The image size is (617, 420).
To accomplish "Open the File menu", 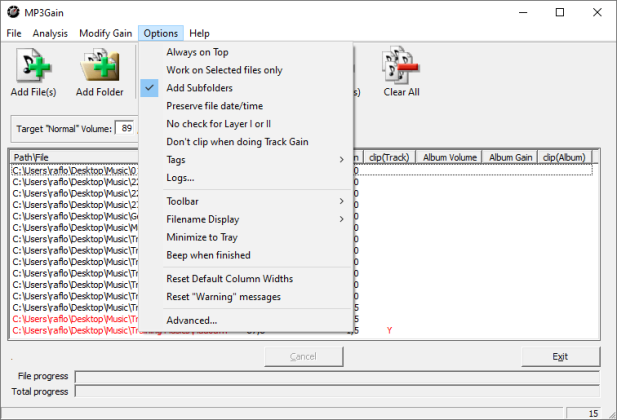I will [x=14, y=33].
